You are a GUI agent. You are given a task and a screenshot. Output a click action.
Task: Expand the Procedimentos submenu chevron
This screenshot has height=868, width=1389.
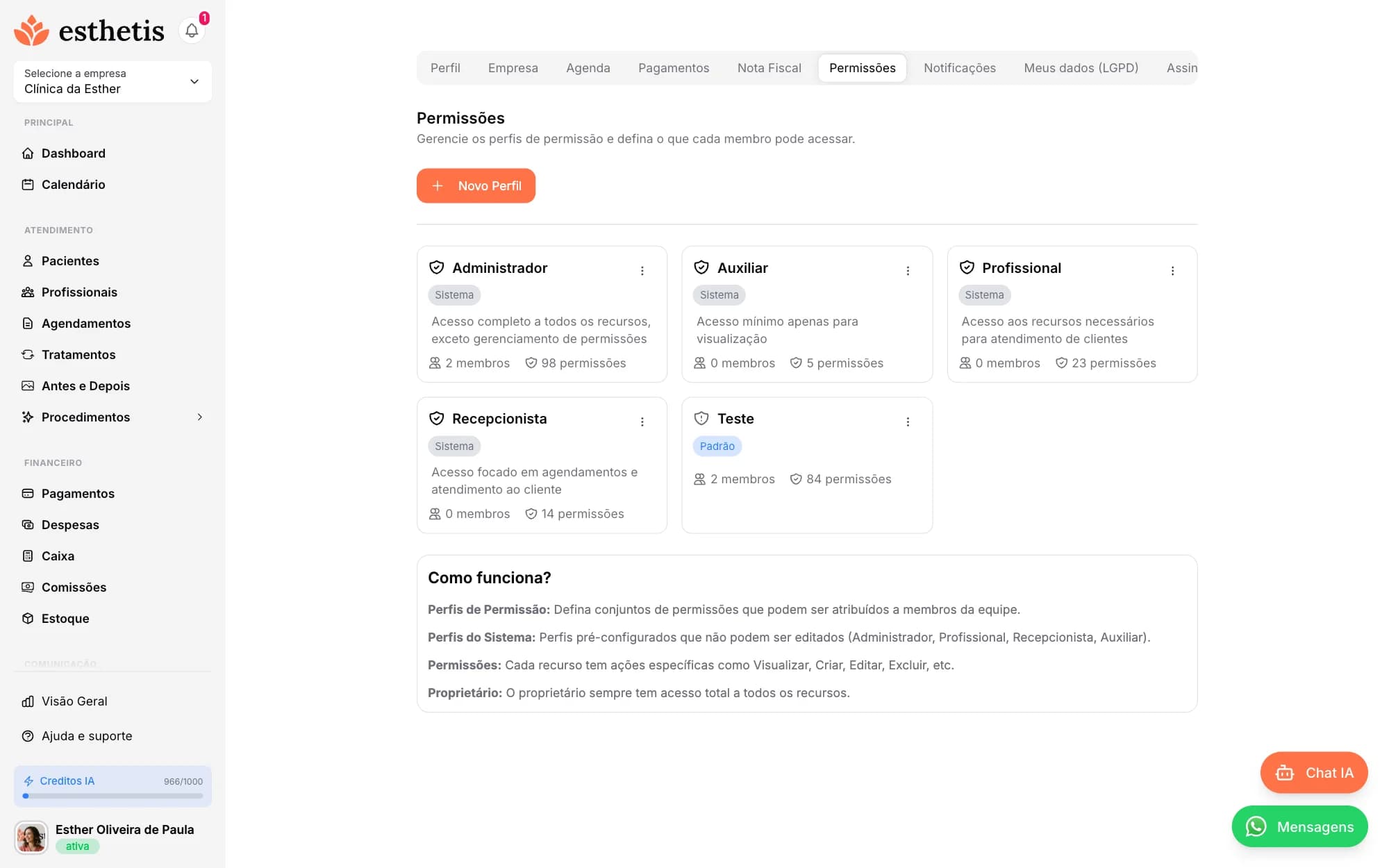200,417
